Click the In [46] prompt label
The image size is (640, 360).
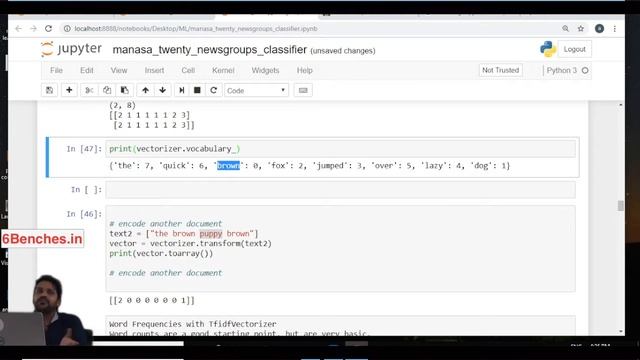coord(84,214)
